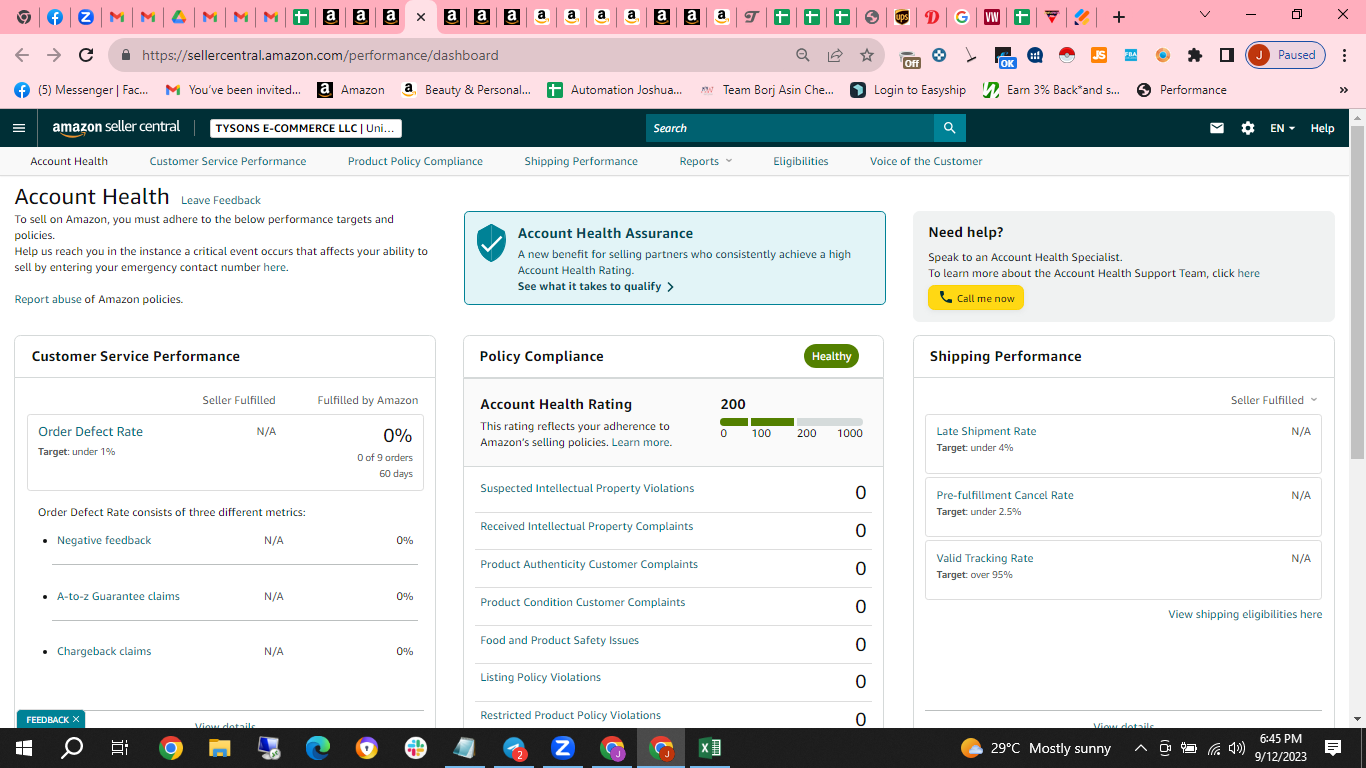
Task: Open the Login to Easyship bookmark
Action: click(x=908, y=90)
